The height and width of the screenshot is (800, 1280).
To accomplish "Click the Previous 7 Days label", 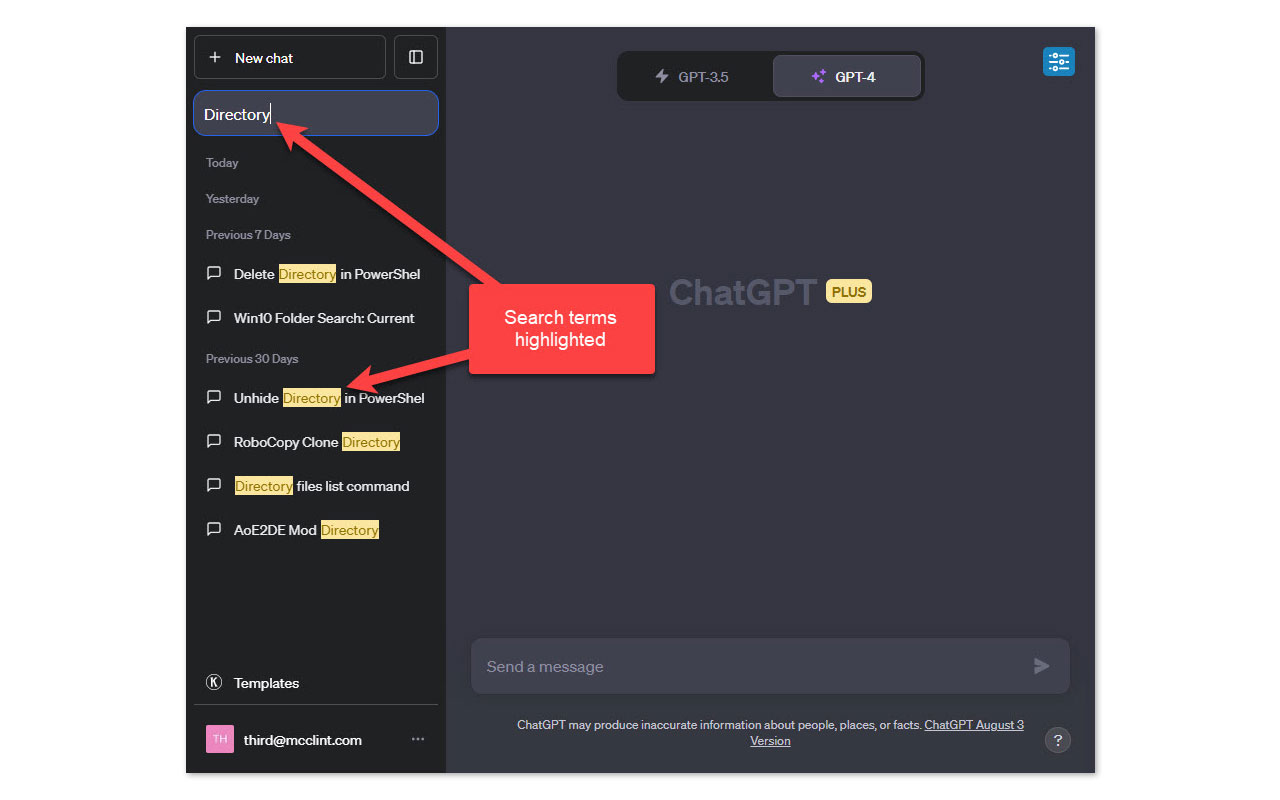I will click(248, 235).
